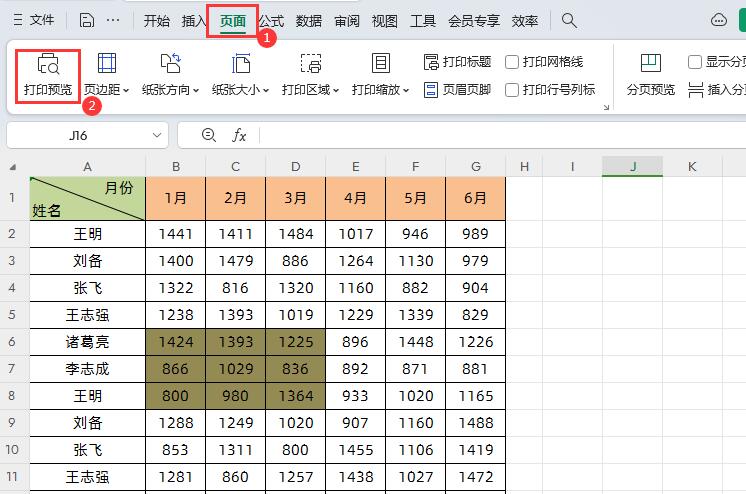The width and height of the screenshot is (746, 494).
Task: Click the 页边距 margins icon
Action: point(107,63)
